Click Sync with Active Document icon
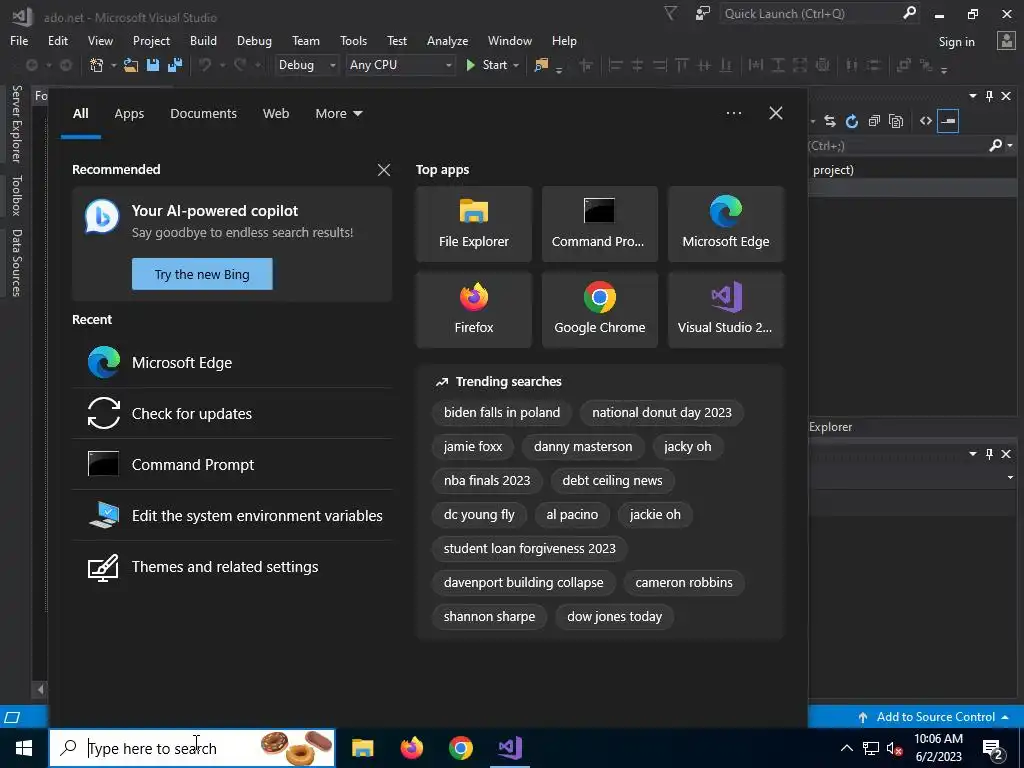 [x=829, y=121]
